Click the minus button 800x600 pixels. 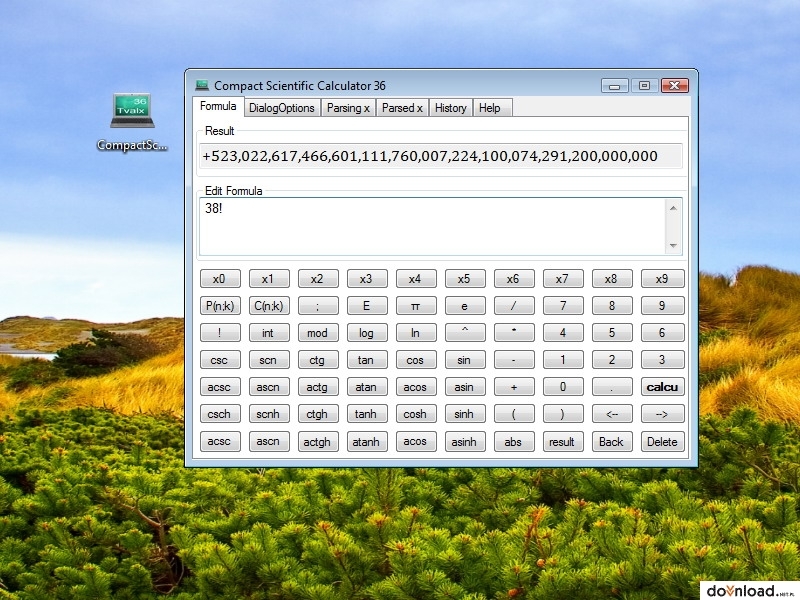click(514, 360)
